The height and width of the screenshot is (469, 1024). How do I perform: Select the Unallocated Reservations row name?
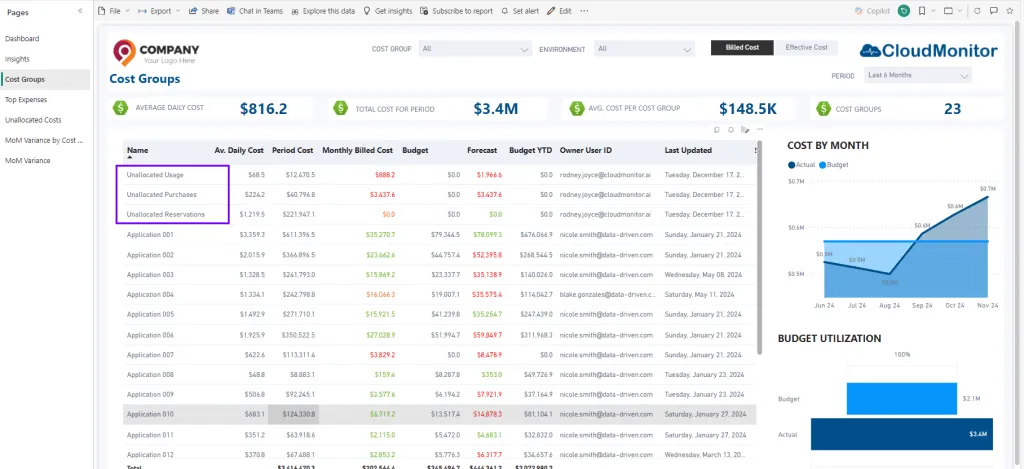[x=165, y=214]
